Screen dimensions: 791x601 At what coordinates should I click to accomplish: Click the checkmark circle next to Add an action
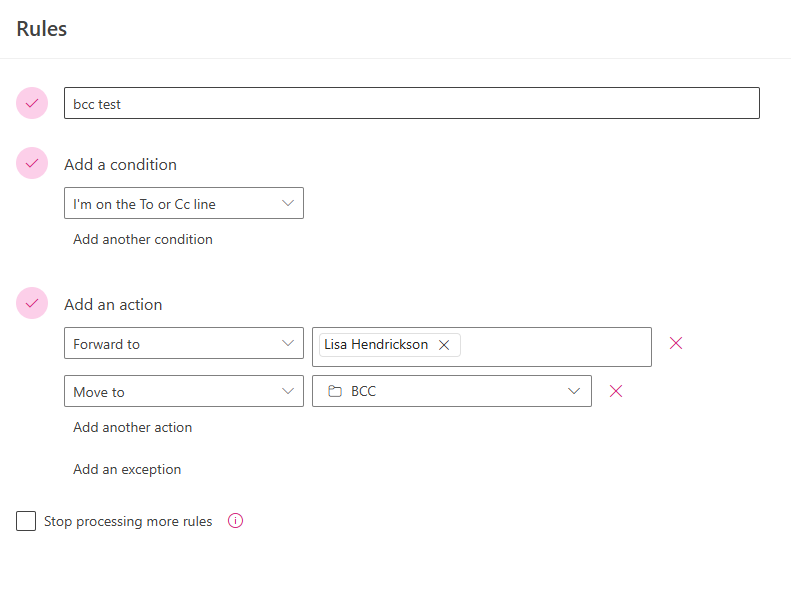(x=32, y=303)
